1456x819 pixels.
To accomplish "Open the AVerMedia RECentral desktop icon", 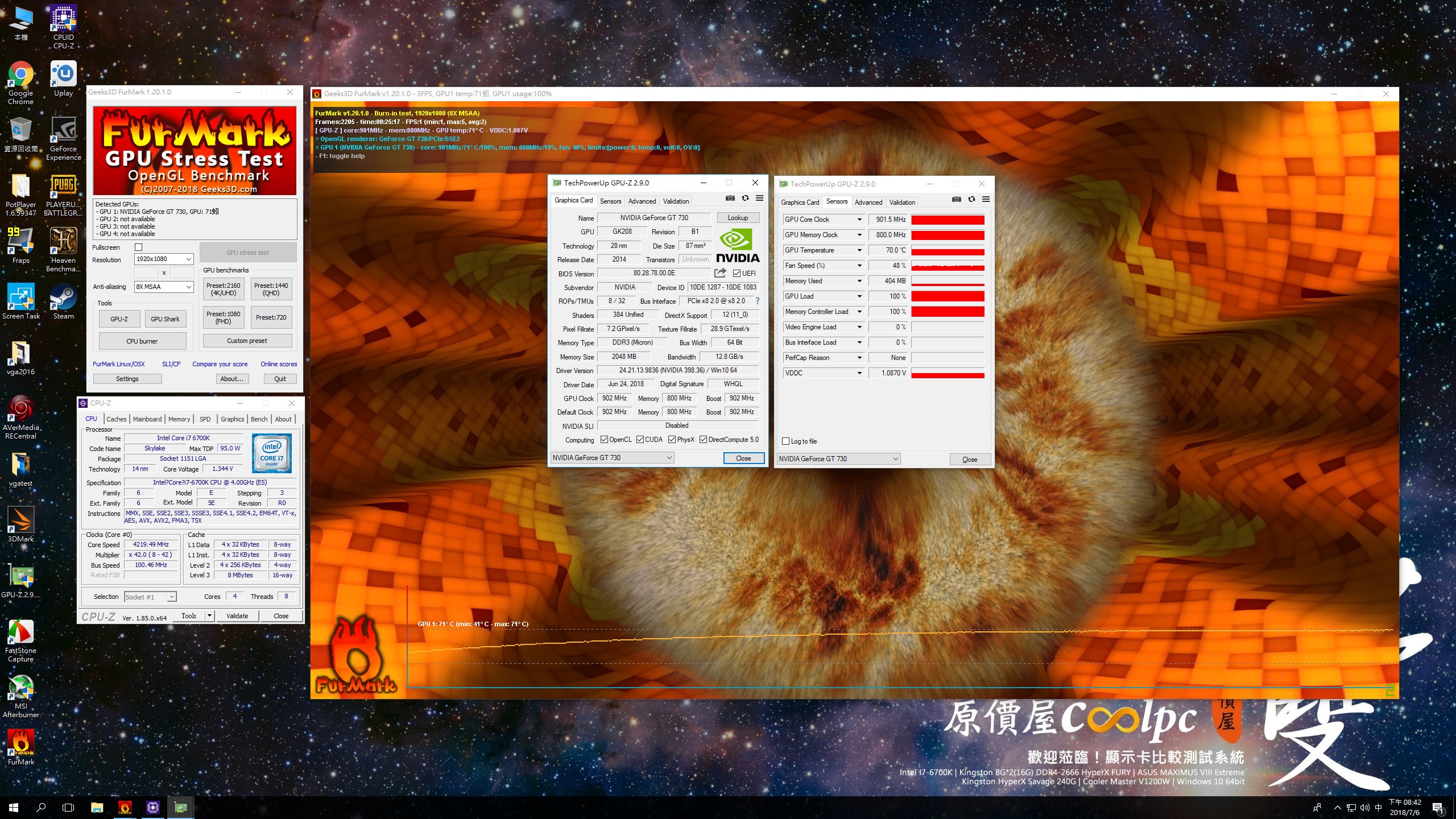I will point(20,417).
